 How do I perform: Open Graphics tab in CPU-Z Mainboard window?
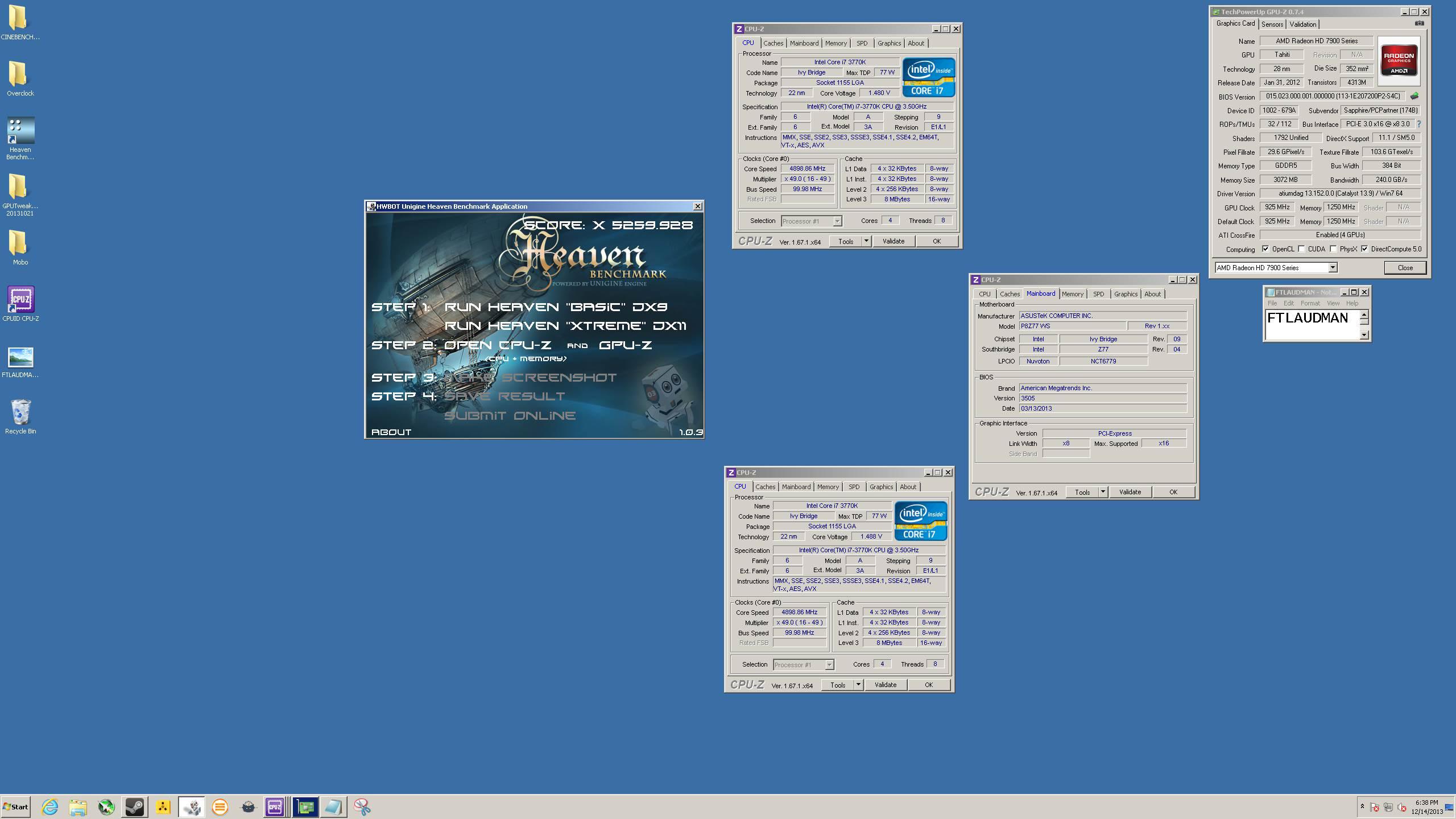(1126, 294)
